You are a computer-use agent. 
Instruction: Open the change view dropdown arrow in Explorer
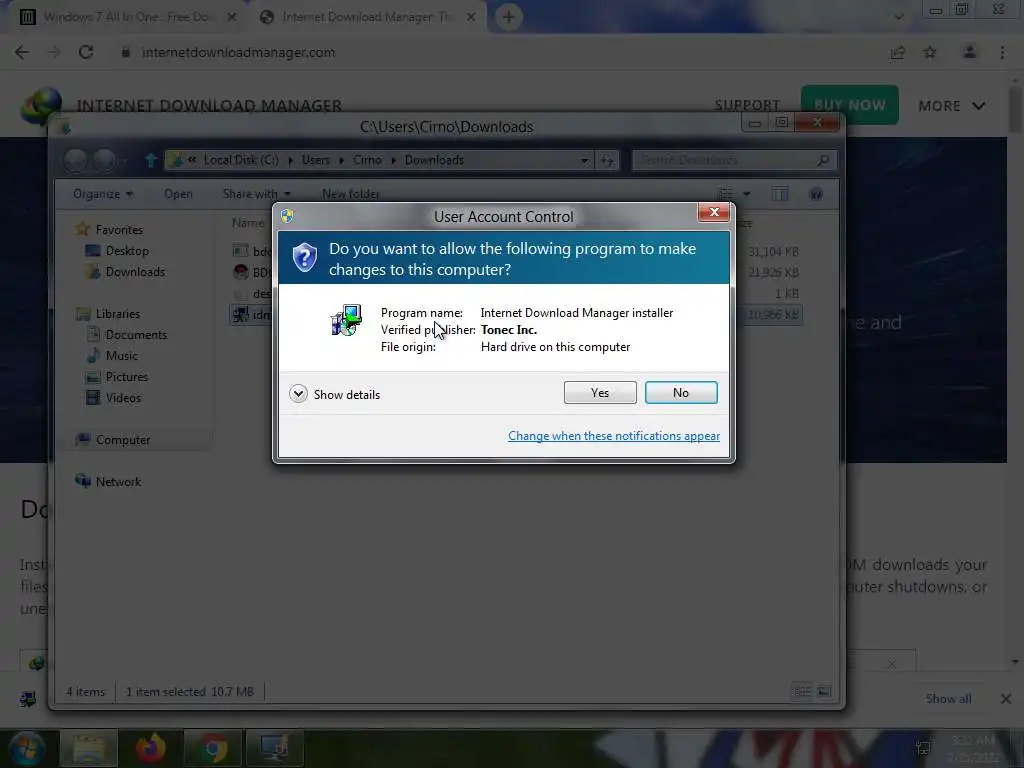[x=746, y=194]
